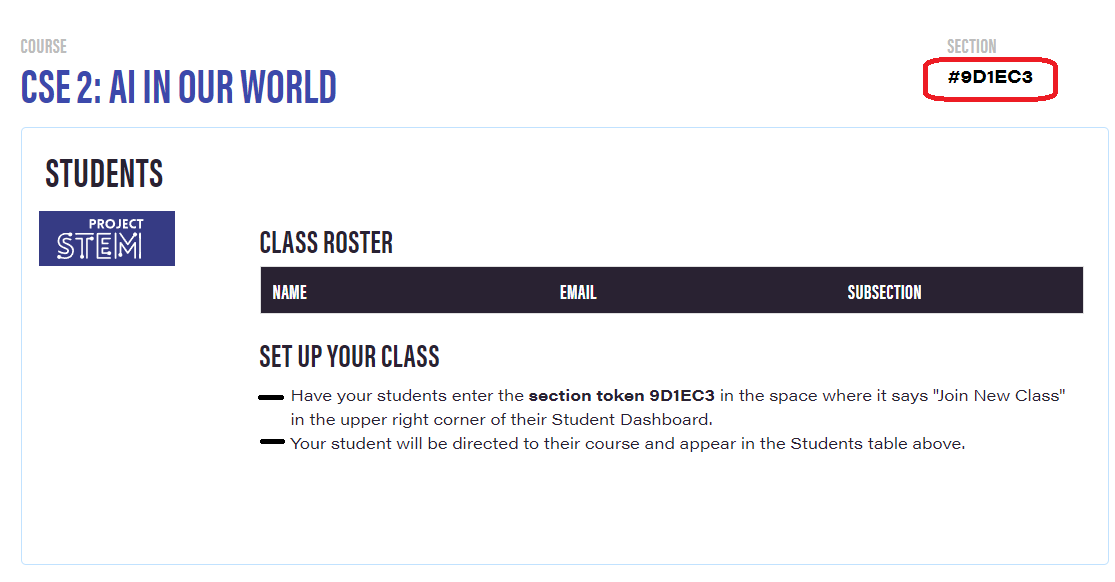Click the Students heading
This screenshot has height=582, width=1115.
coord(104,174)
